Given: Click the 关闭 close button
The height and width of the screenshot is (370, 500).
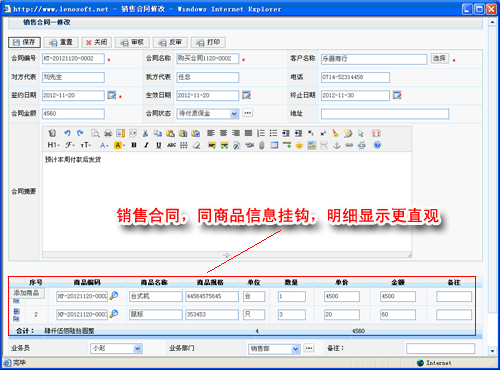Looking at the screenshot, I should click(97, 42).
